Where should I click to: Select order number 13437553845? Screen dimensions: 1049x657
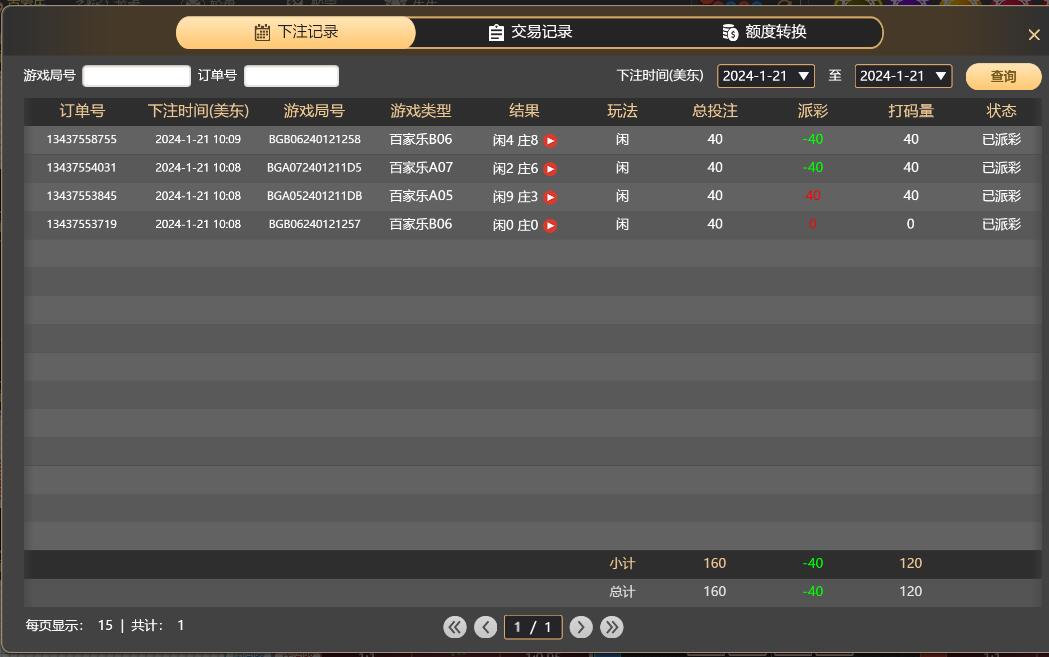82,195
